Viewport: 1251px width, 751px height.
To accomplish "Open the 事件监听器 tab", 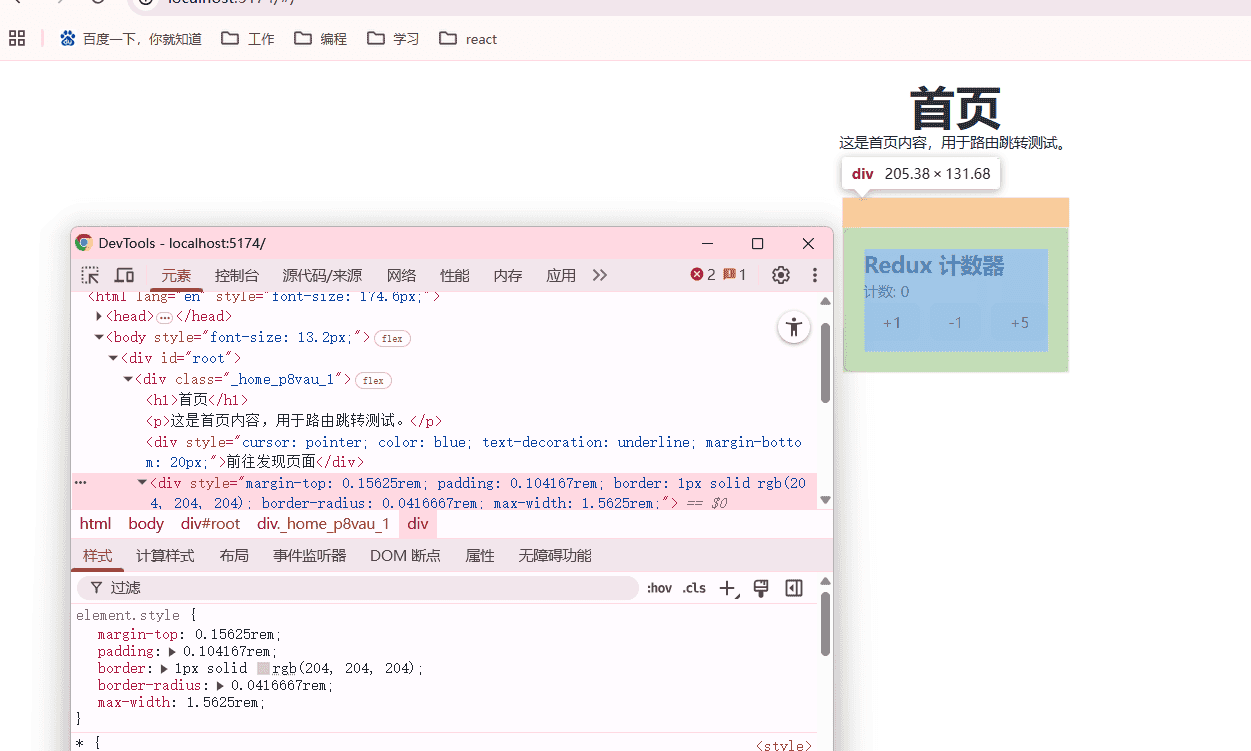I will click(309, 555).
